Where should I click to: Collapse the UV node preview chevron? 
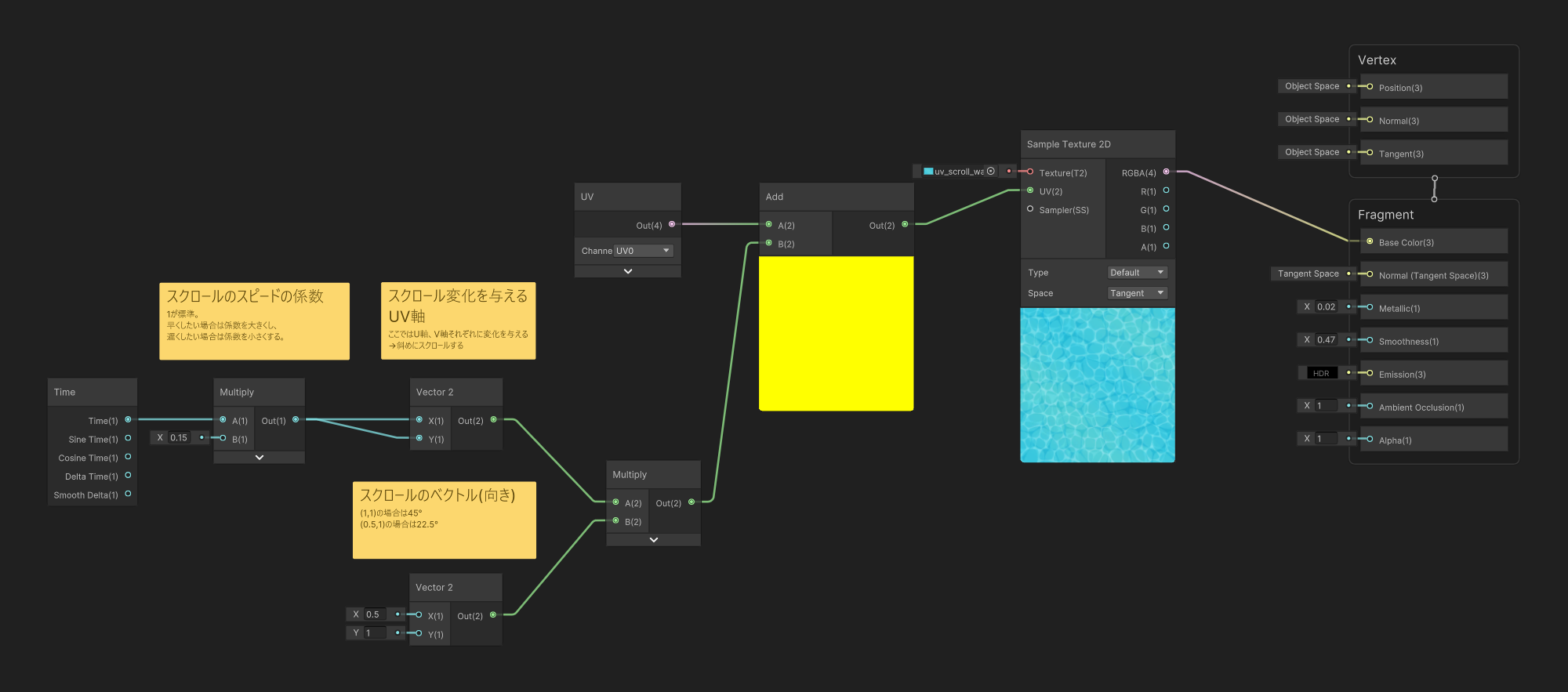click(x=627, y=271)
